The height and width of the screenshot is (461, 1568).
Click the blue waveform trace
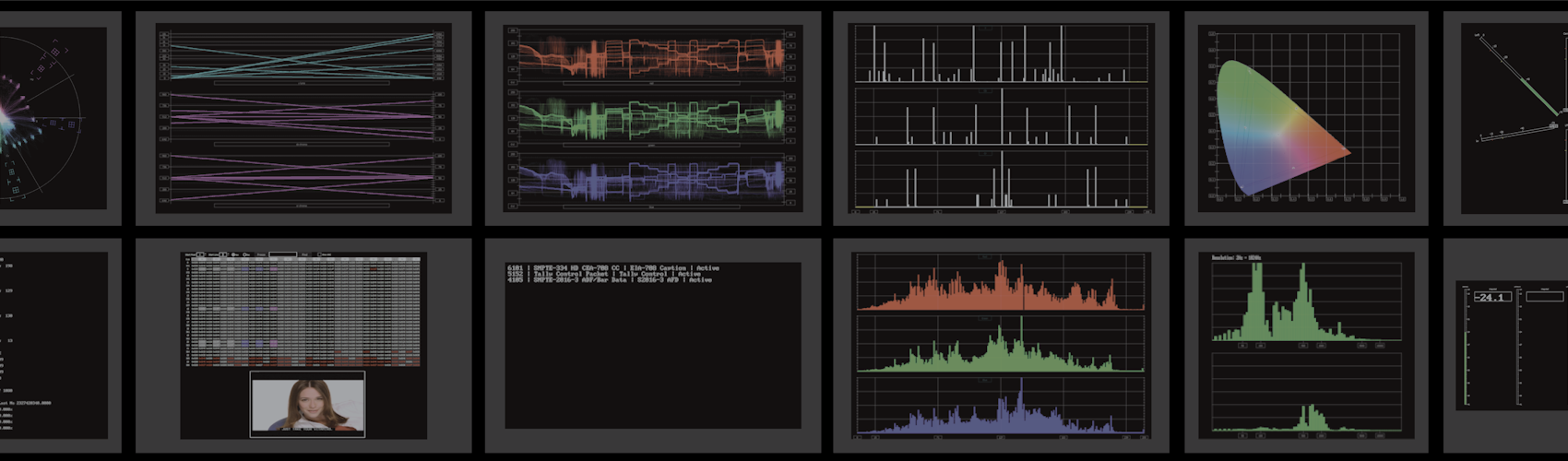tap(652, 179)
